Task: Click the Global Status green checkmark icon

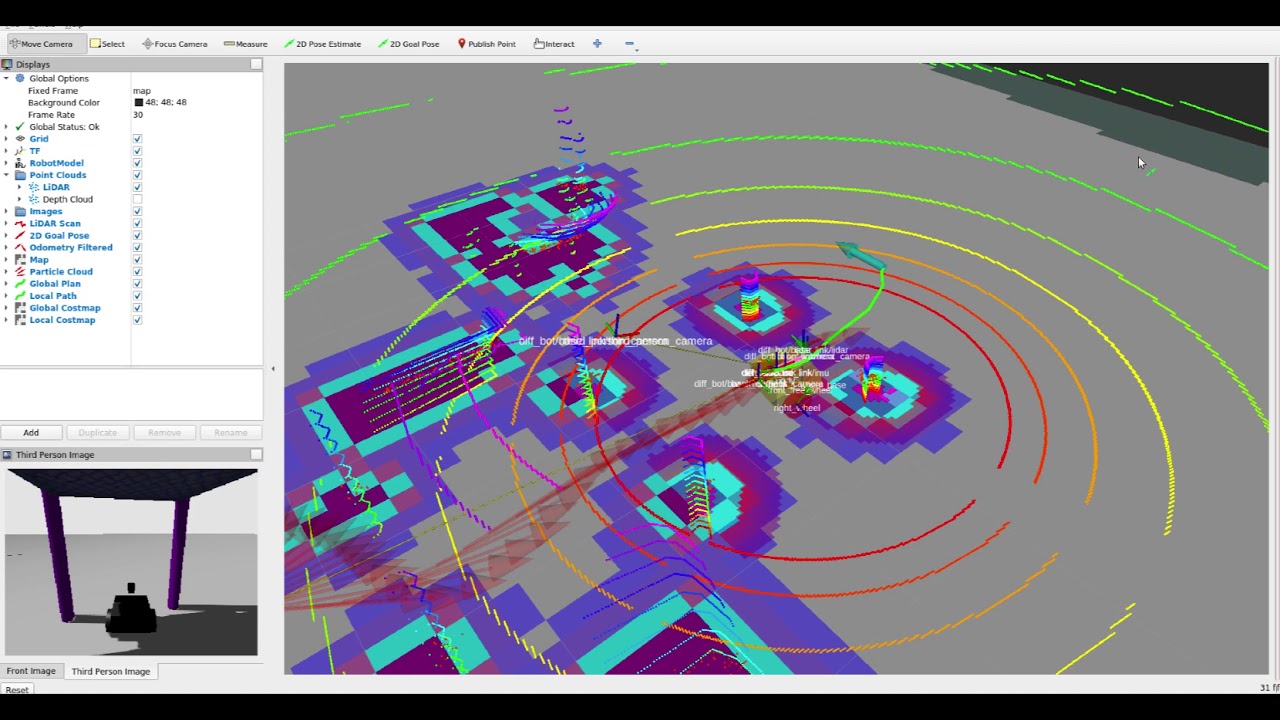Action: pos(20,127)
